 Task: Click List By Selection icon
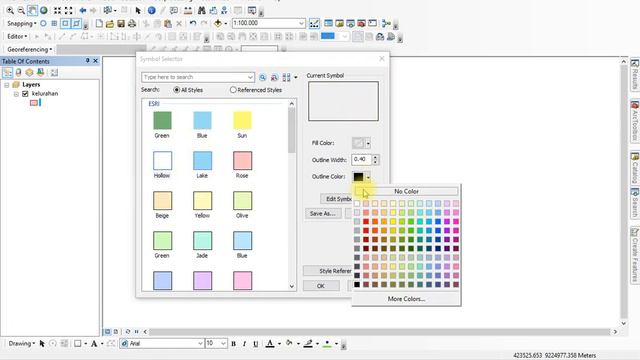[x=40, y=73]
